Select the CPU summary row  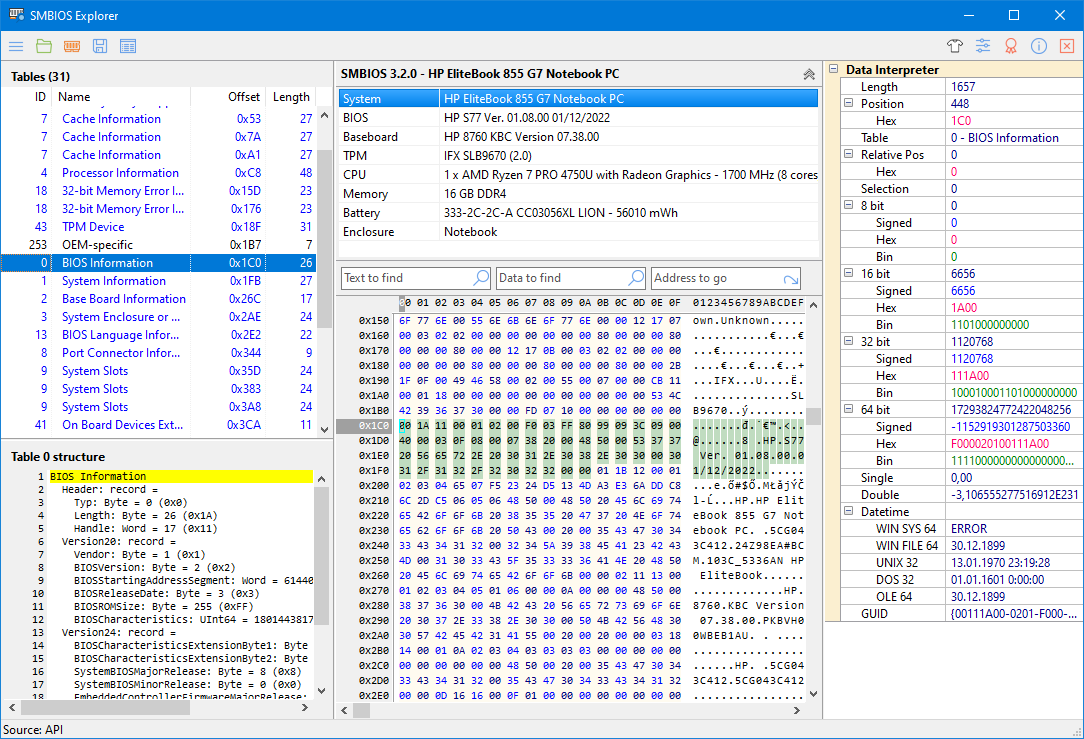[x=579, y=175]
